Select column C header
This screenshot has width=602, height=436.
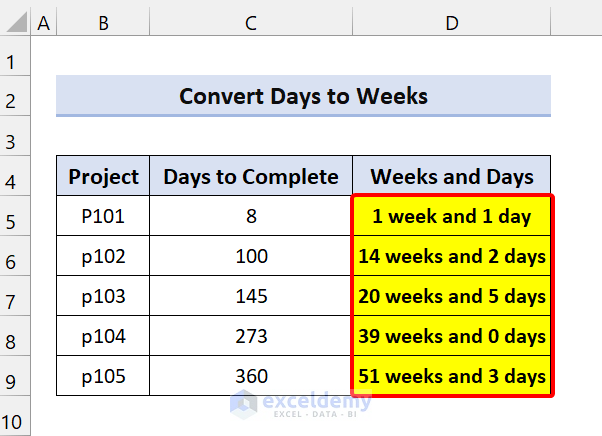[251, 22]
